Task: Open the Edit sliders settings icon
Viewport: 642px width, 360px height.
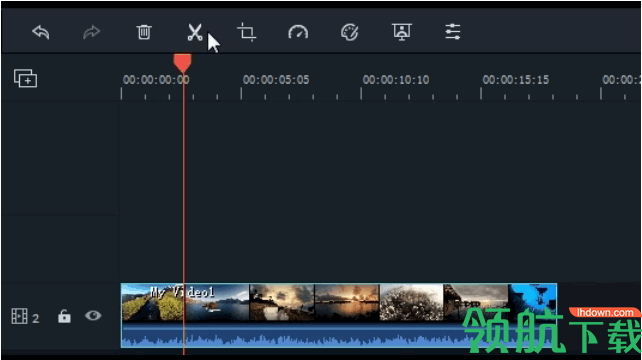Action: [x=453, y=32]
